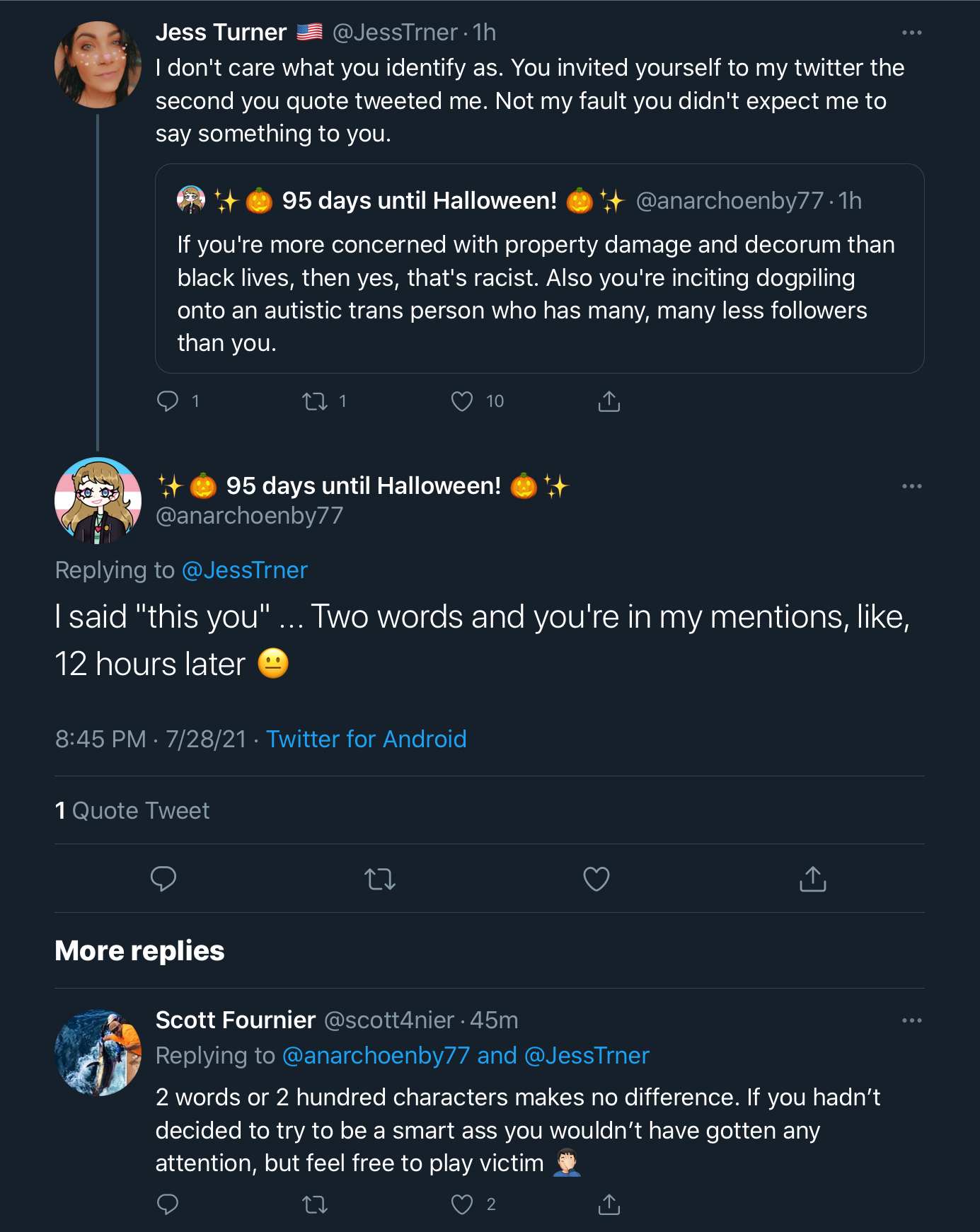Screen dimensions: 980x1232
Task: Open the quoted tweet from @anarchoenby77
Action: point(539,269)
